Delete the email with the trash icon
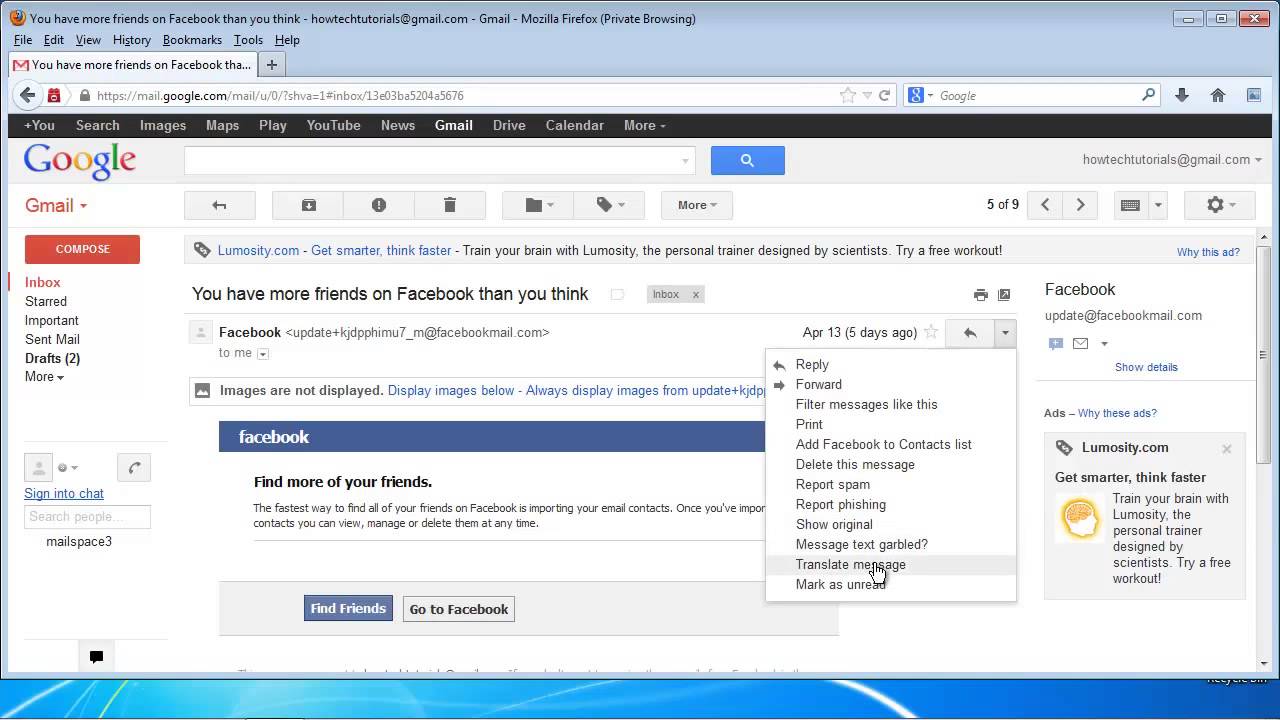 point(449,205)
